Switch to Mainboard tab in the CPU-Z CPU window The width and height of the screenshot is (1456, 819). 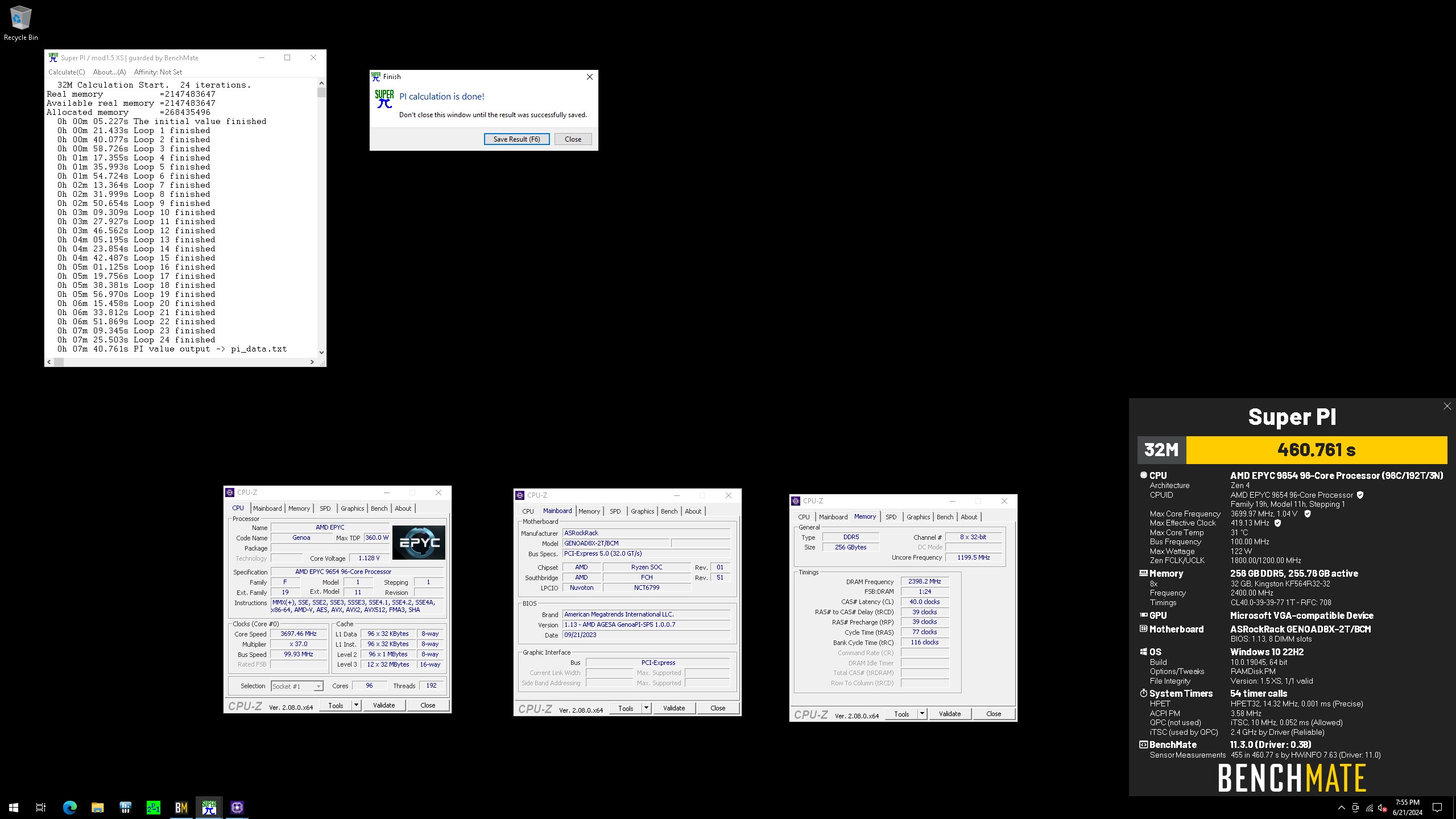(x=267, y=508)
